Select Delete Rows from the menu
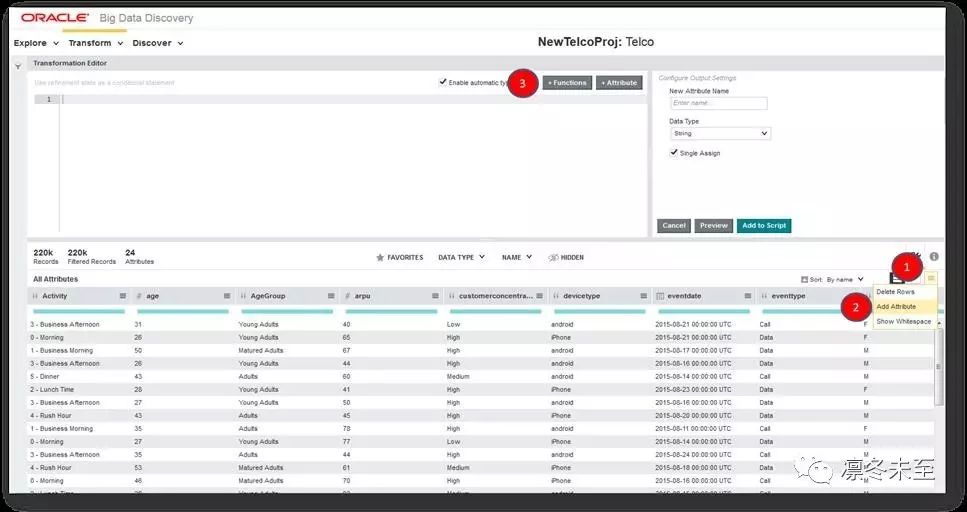The width and height of the screenshot is (967, 512). 904,292
